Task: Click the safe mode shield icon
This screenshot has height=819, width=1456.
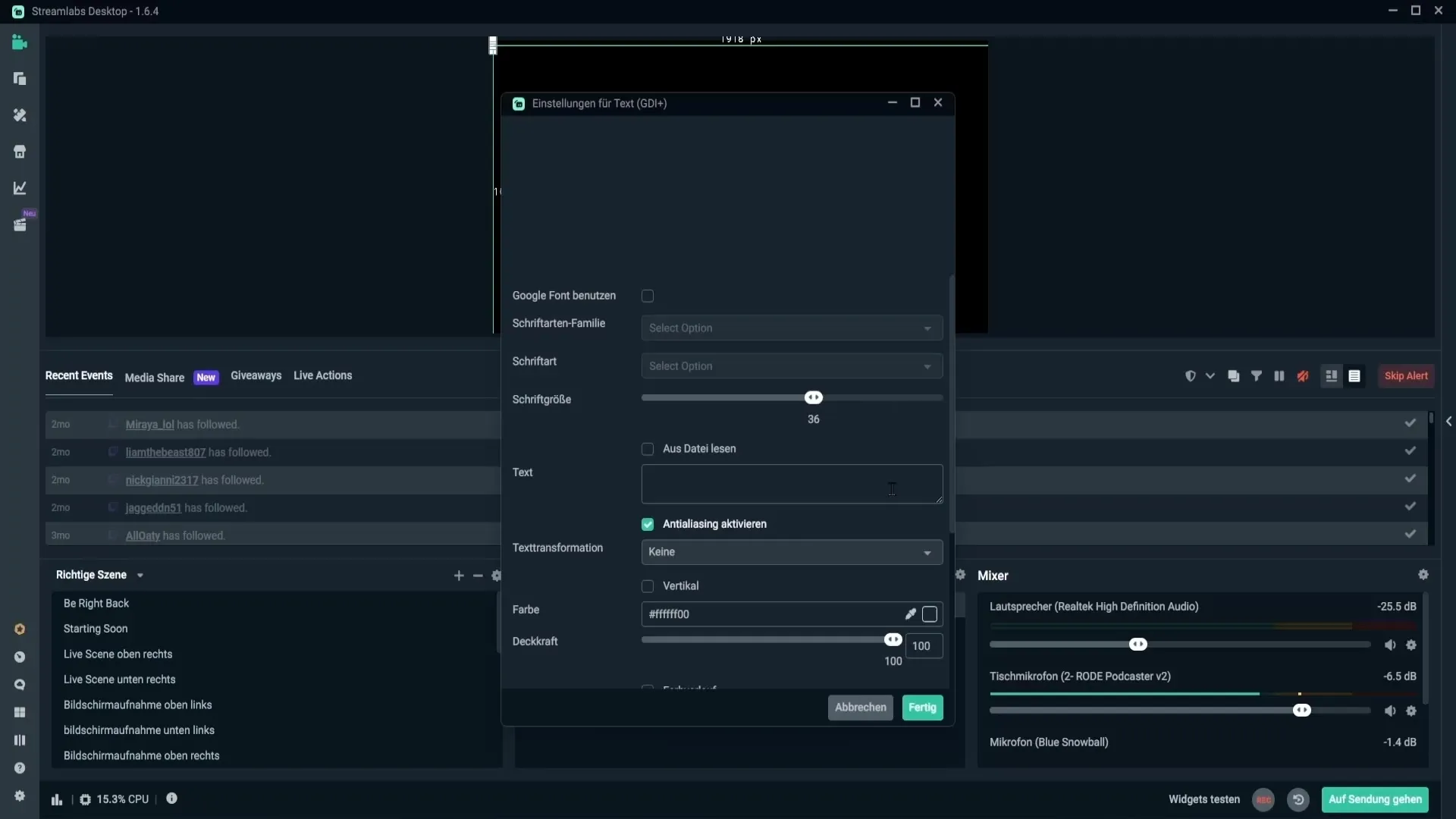Action: coord(1191,376)
